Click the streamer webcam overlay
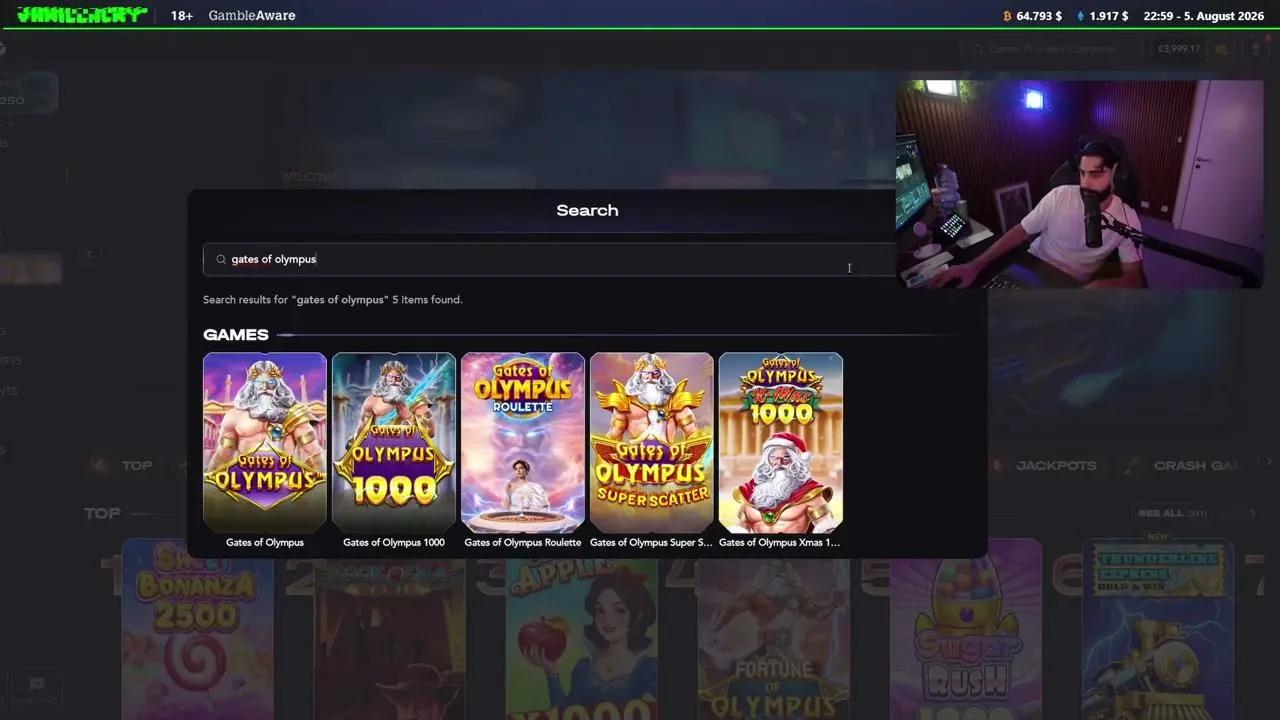This screenshot has height=720, width=1280. pos(1079,184)
